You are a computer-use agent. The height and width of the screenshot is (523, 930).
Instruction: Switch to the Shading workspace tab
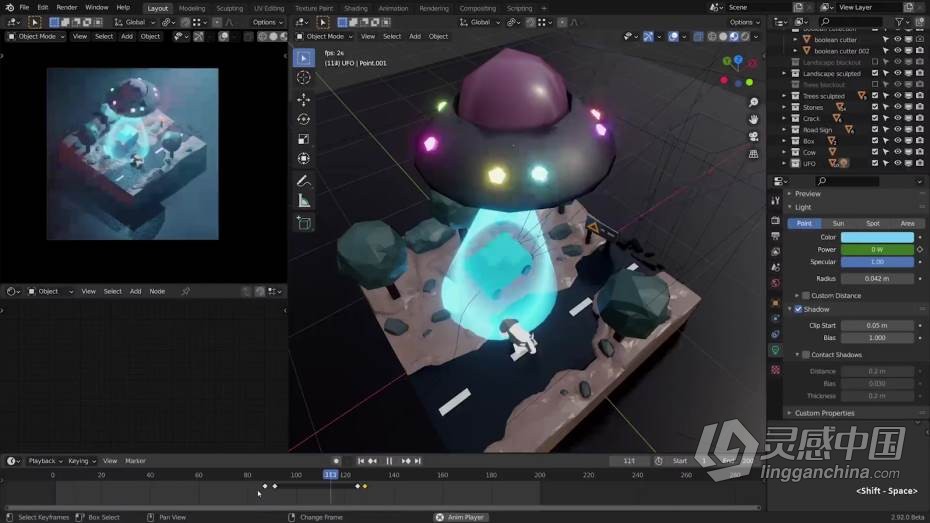(355, 8)
